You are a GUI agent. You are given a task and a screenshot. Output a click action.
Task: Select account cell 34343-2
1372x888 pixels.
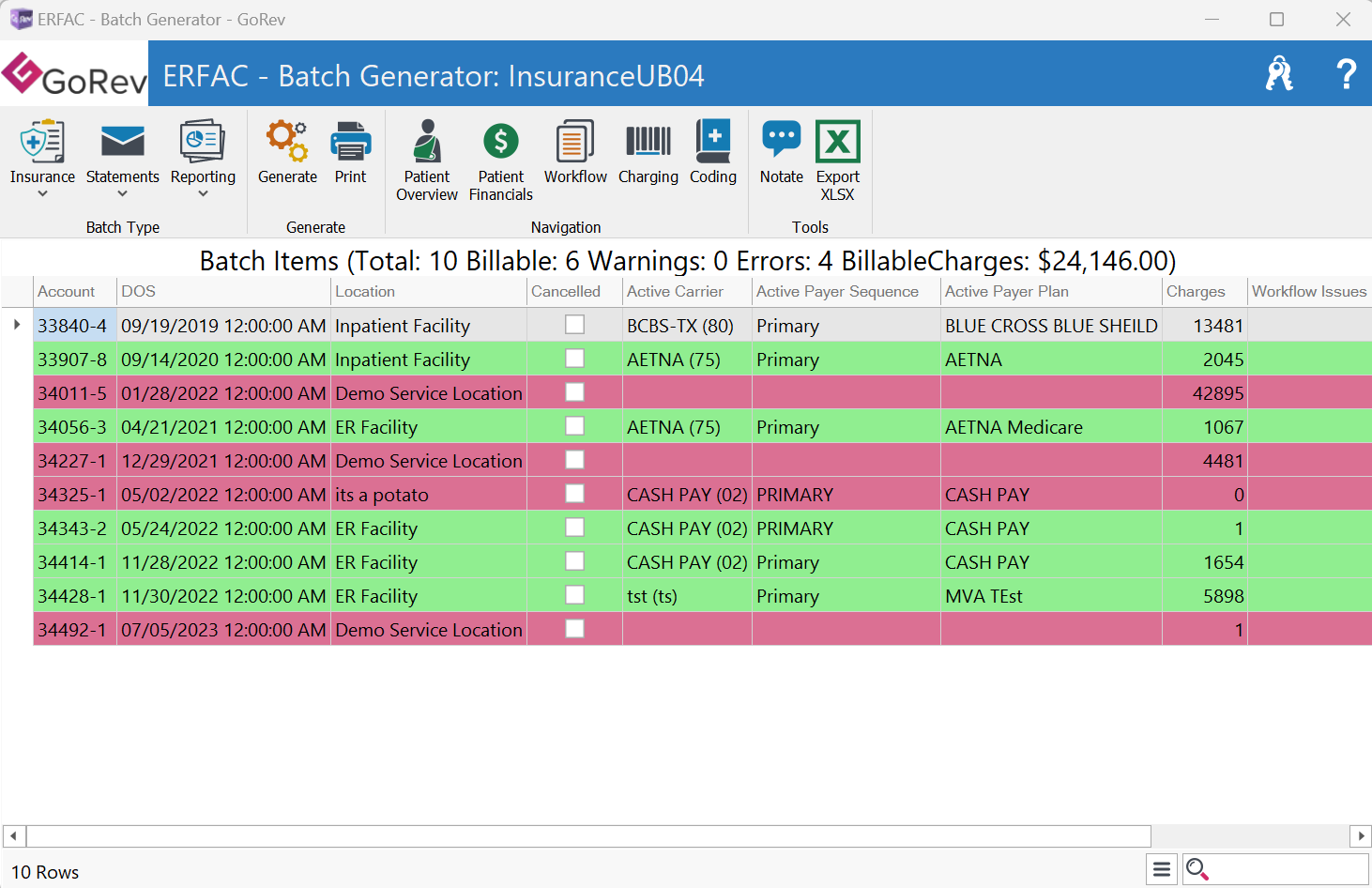point(75,528)
